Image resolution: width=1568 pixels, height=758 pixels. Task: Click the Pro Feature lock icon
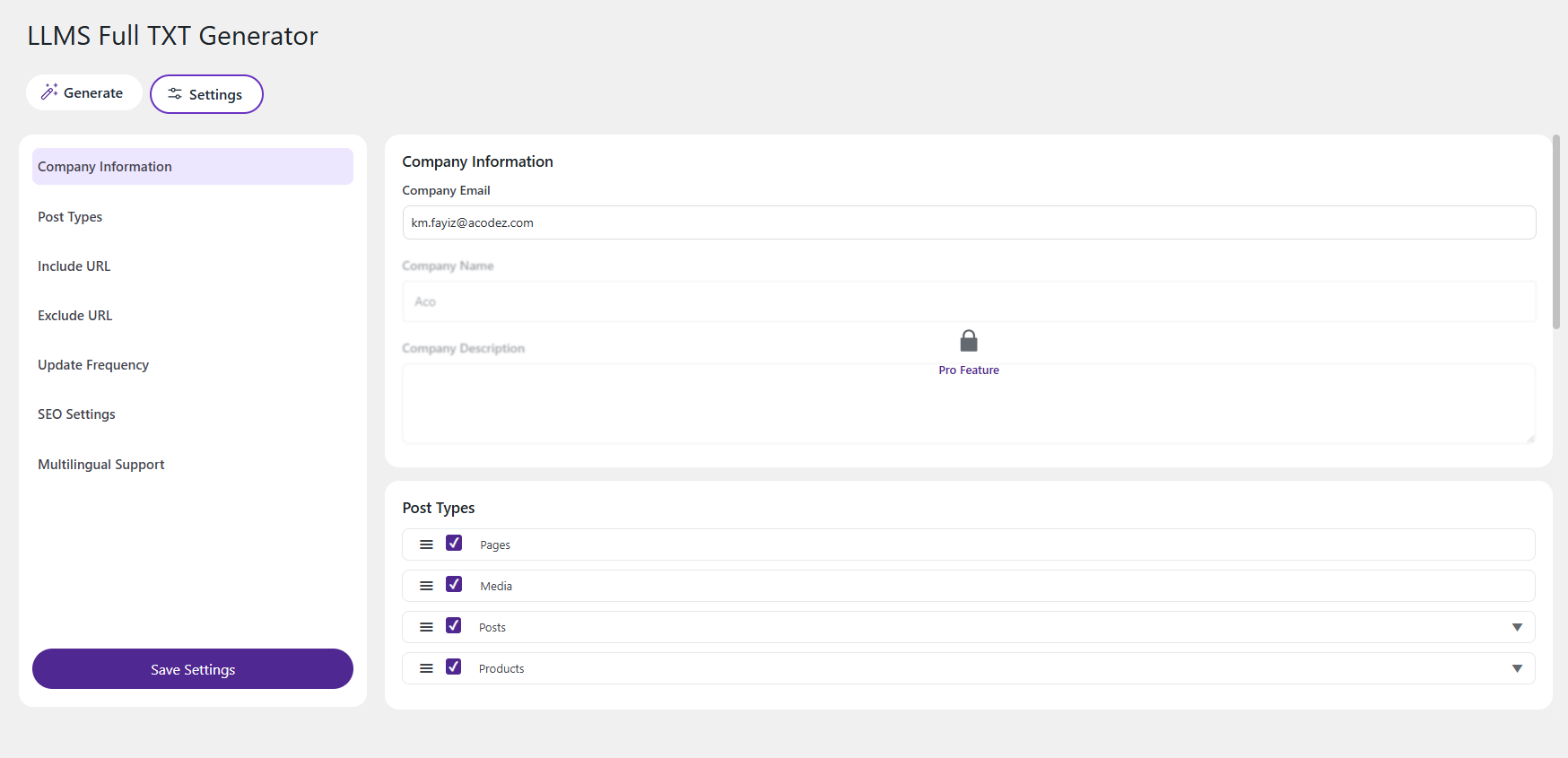pyautogui.click(x=969, y=341)
